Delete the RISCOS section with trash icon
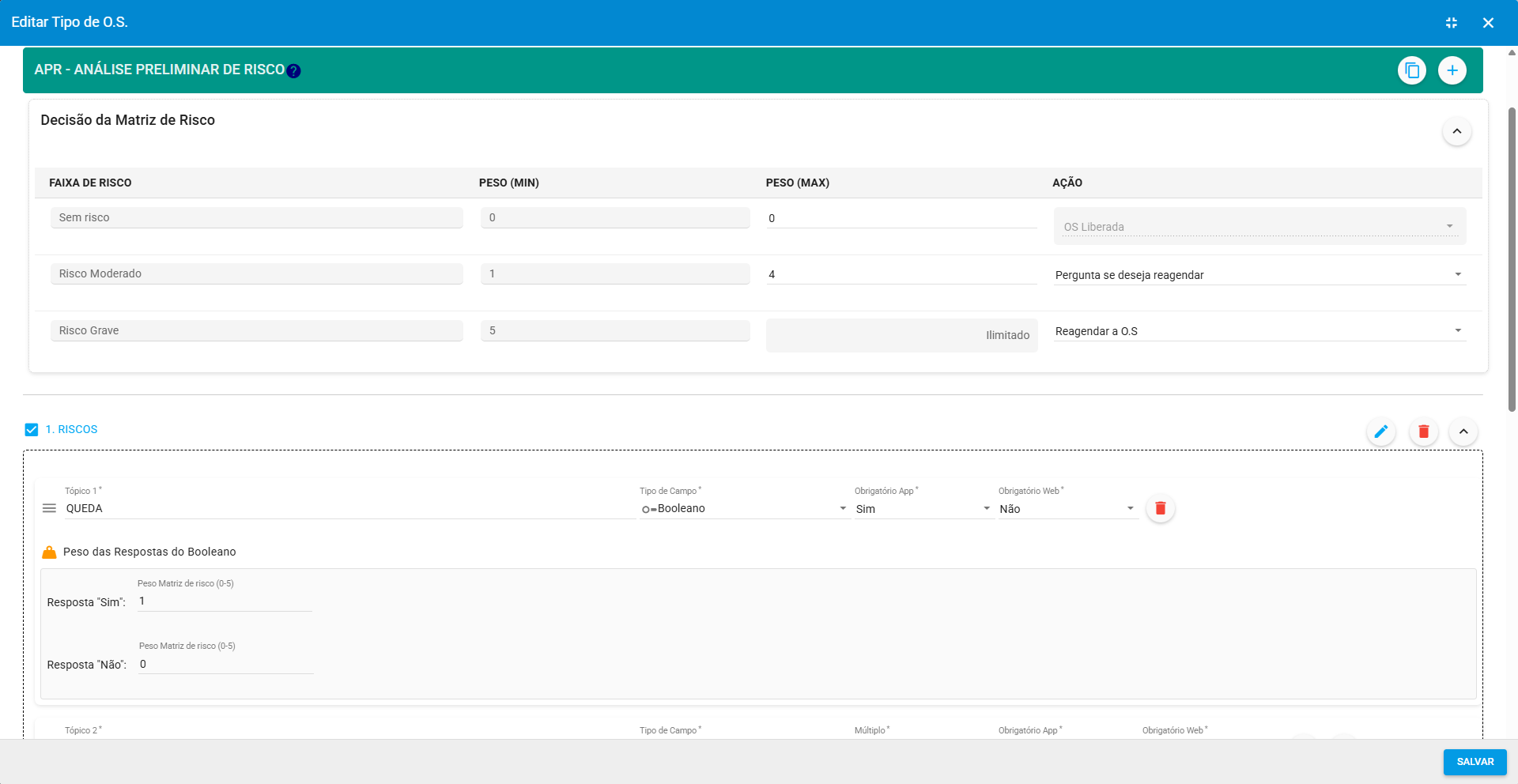 [x=1423, y=432]
